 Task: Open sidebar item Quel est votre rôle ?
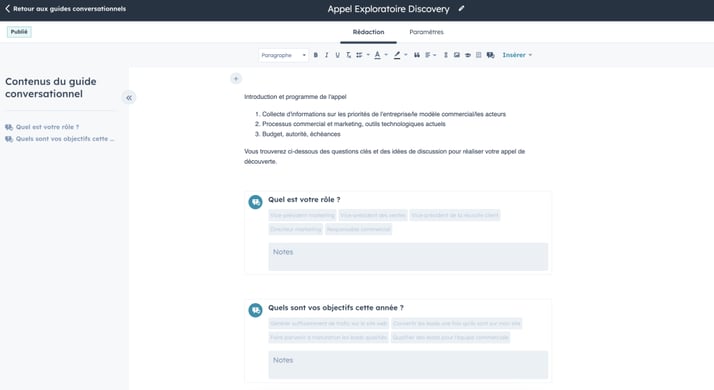click(x=47, y=127)
